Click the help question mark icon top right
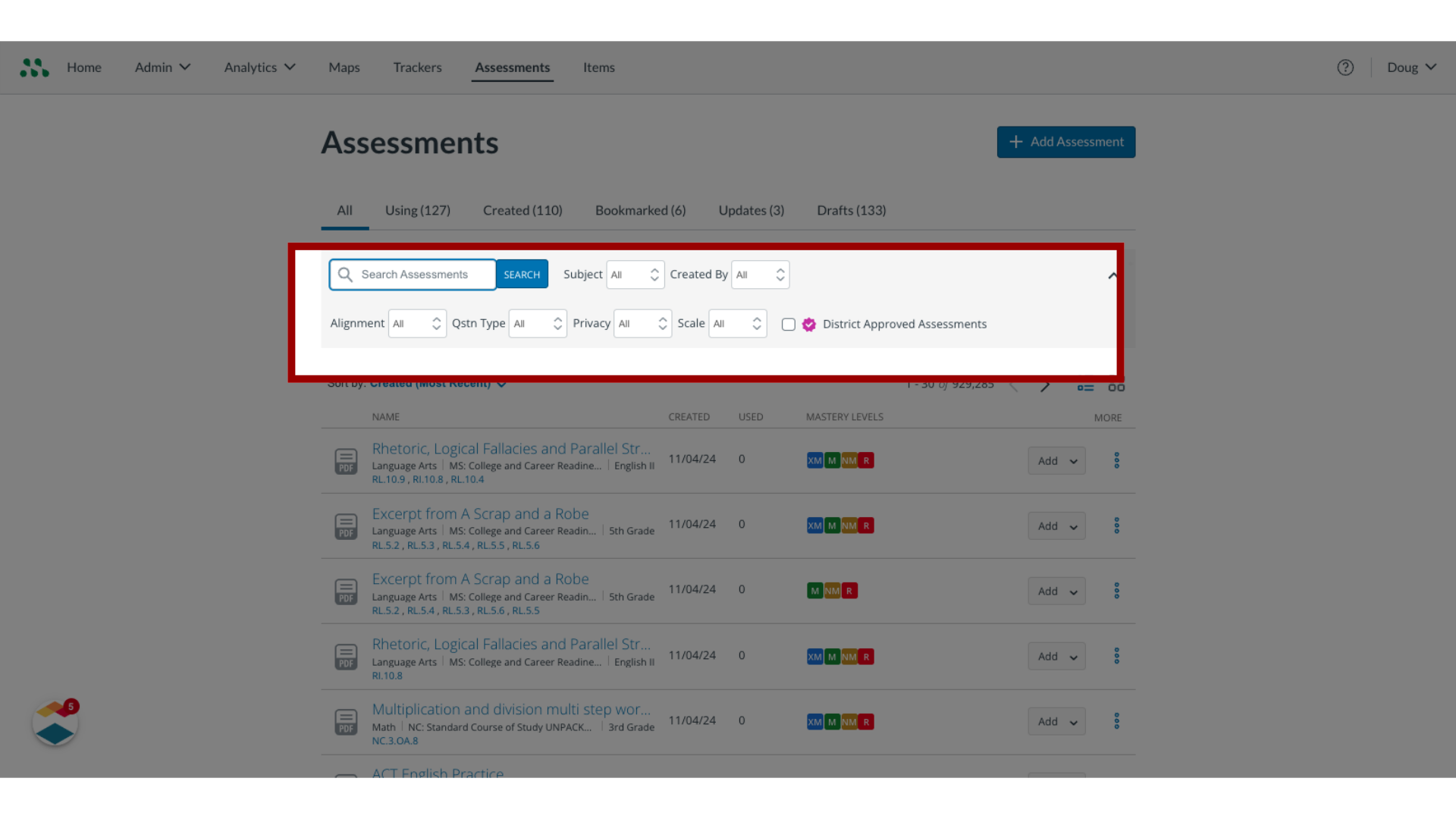The image size is (1456, 819). pos(1345,67)
